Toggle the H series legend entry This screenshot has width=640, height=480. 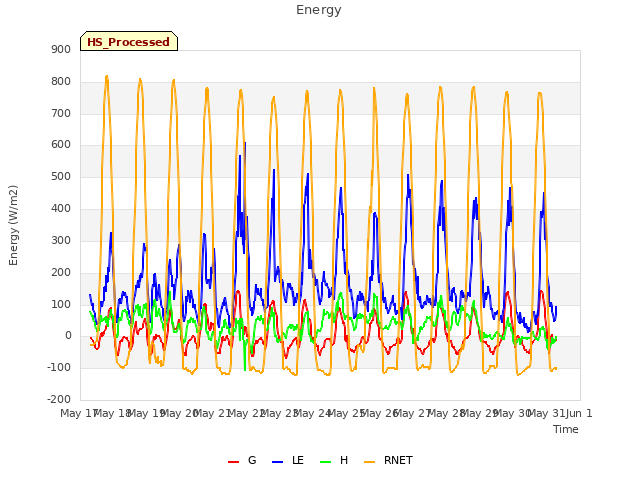(x=334, y=460)
